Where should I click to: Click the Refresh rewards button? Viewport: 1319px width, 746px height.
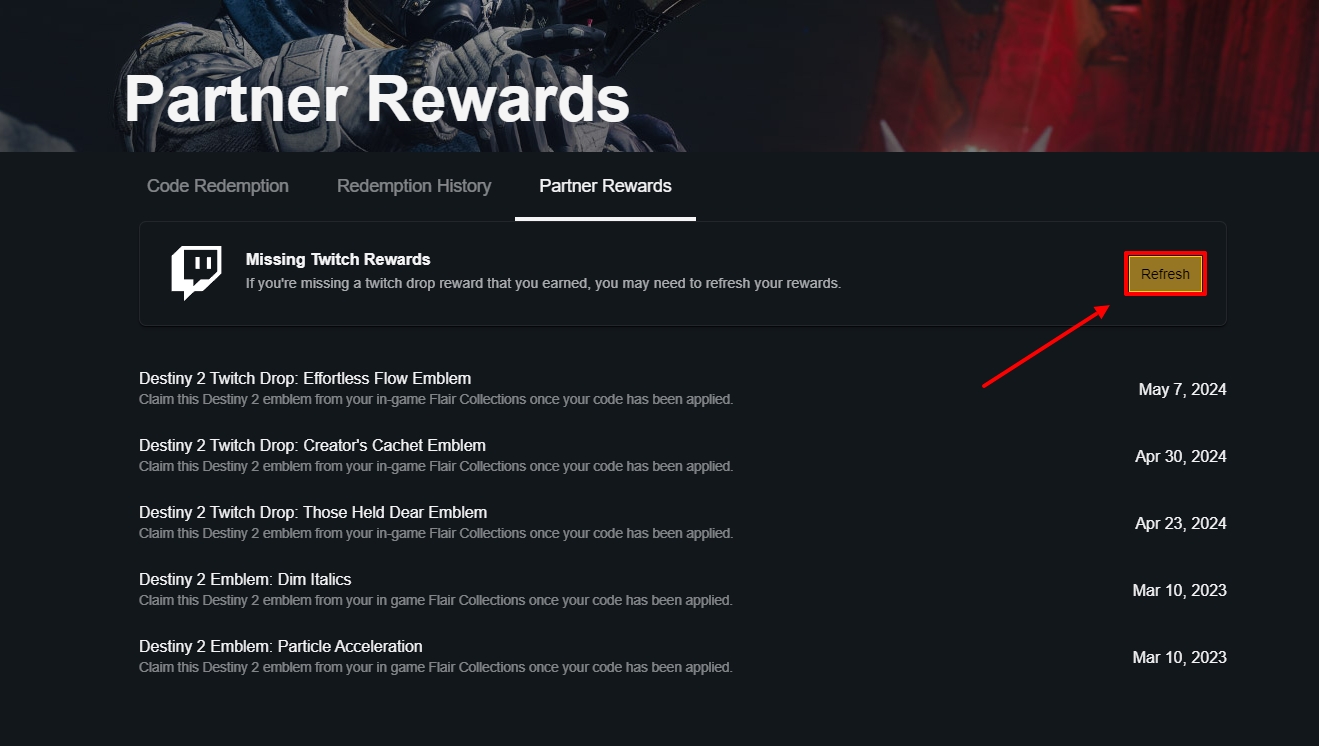pos(1165,274)
